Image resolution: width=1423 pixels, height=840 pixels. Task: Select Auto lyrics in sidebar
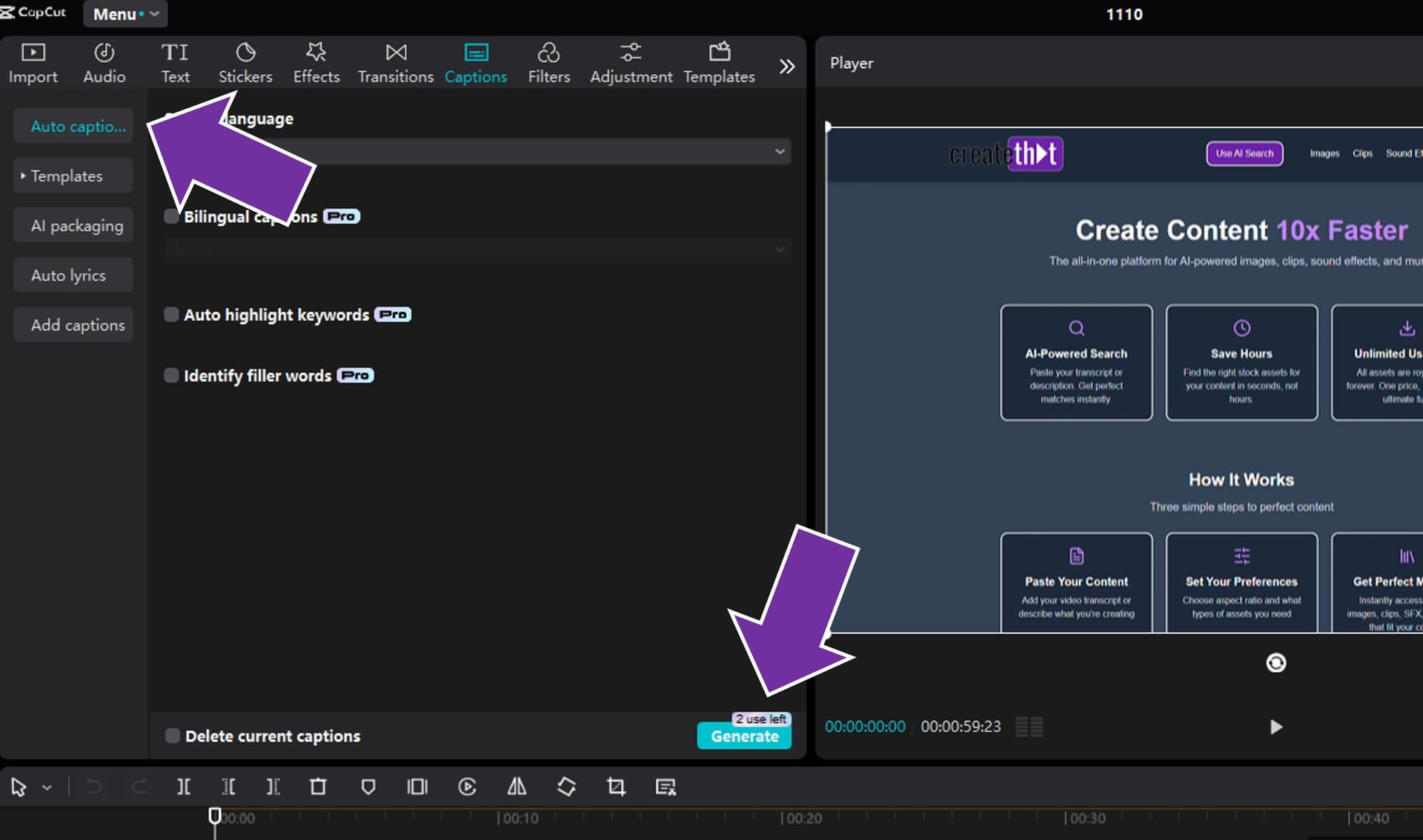click(73, 275)
